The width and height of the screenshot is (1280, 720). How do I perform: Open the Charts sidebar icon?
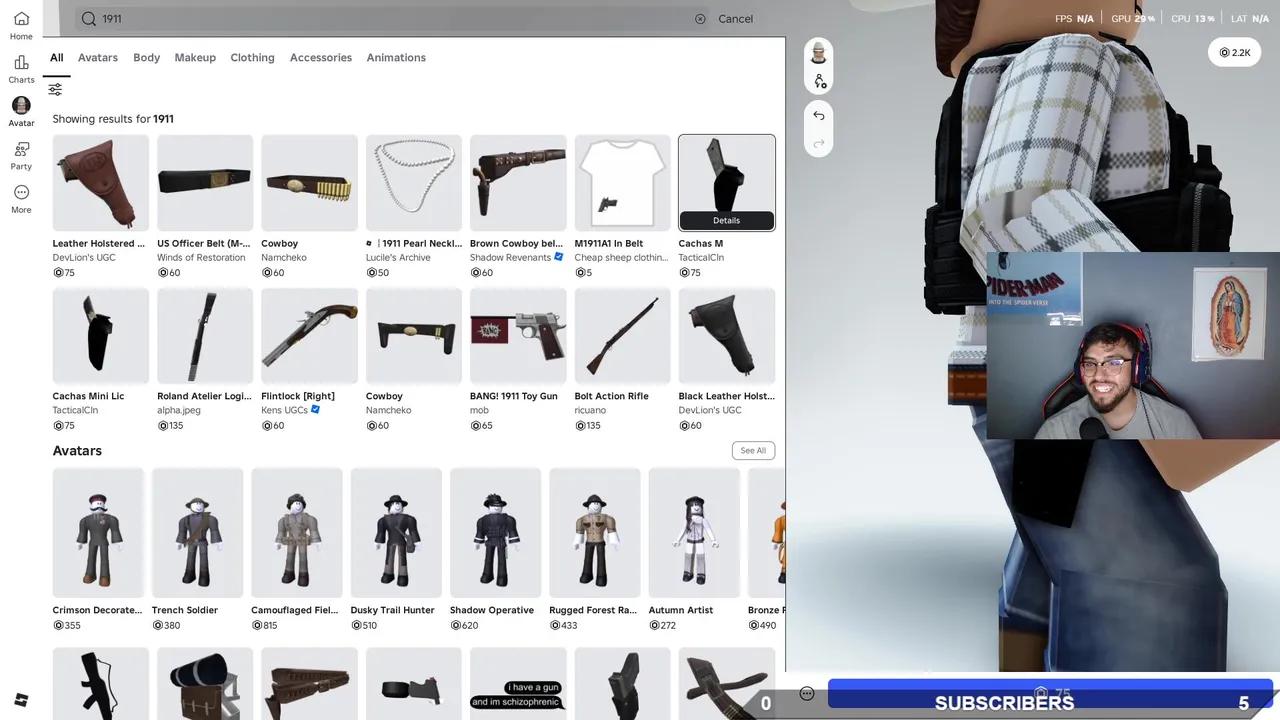tap(21, 68)
